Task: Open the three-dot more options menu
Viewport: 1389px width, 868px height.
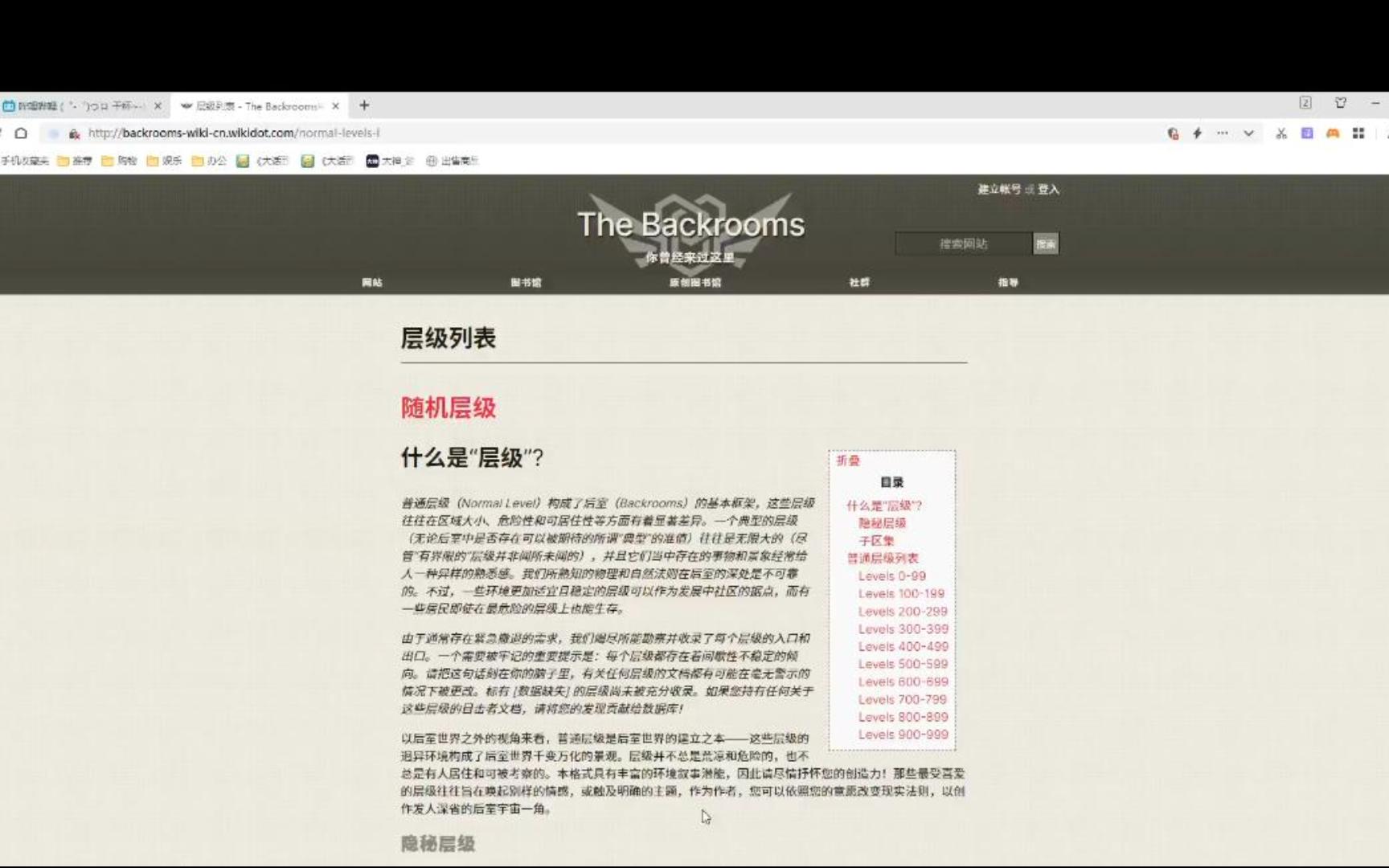Action: (1223, 133)
